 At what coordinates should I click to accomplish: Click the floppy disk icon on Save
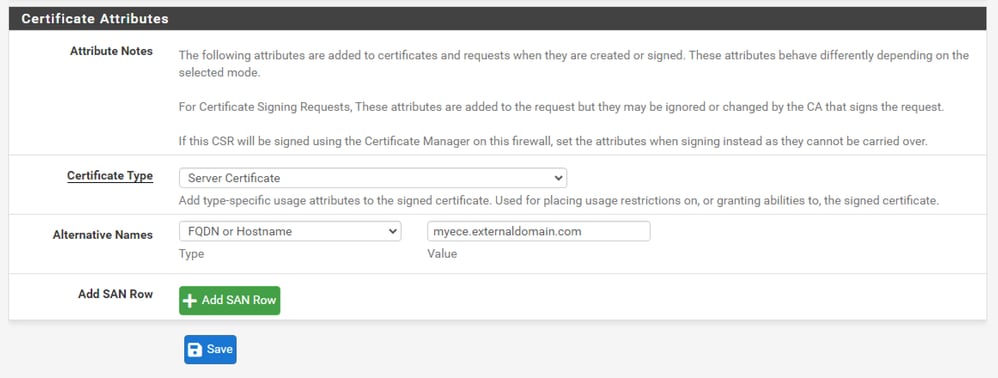[195, 349]
